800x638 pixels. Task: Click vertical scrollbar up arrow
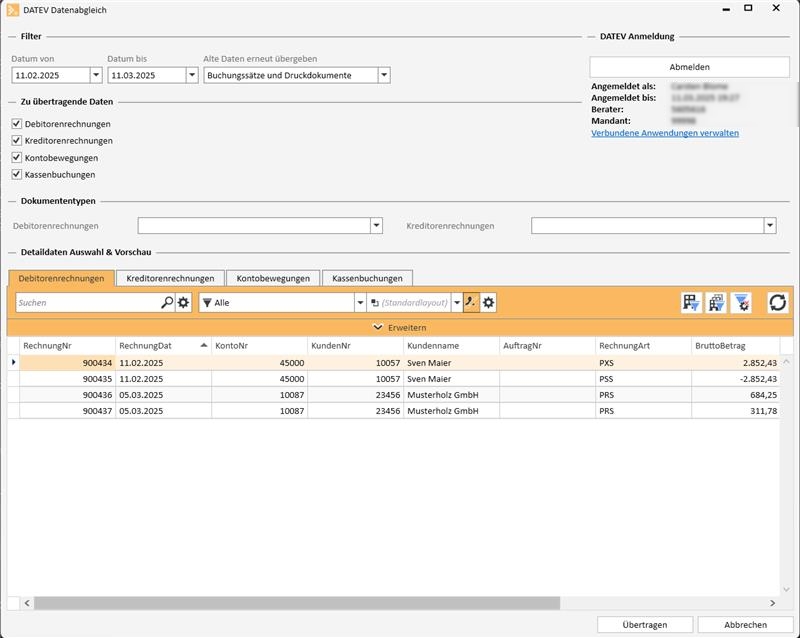click(x=786, y=361)
